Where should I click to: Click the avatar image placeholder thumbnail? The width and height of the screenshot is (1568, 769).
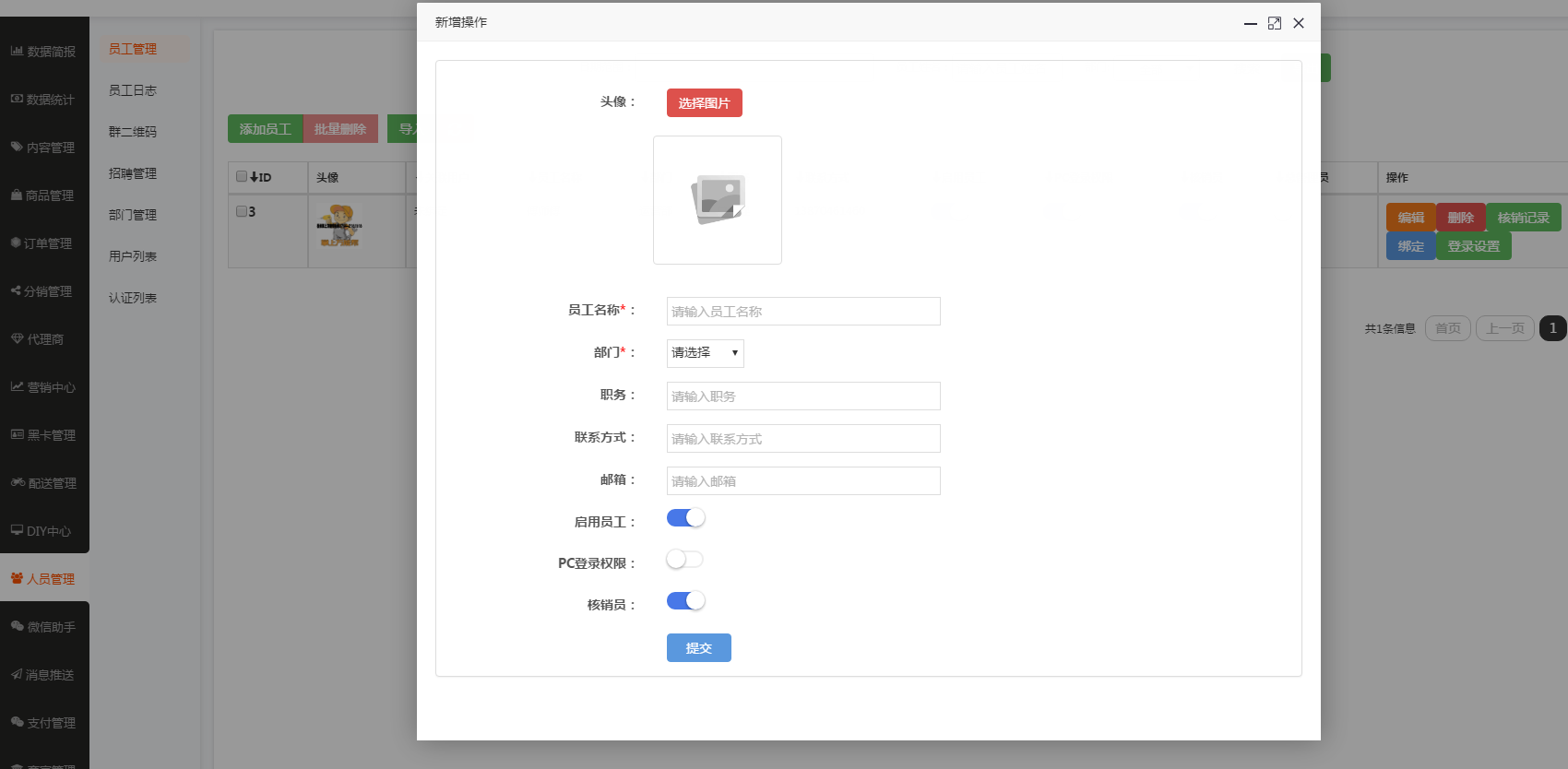718,200
